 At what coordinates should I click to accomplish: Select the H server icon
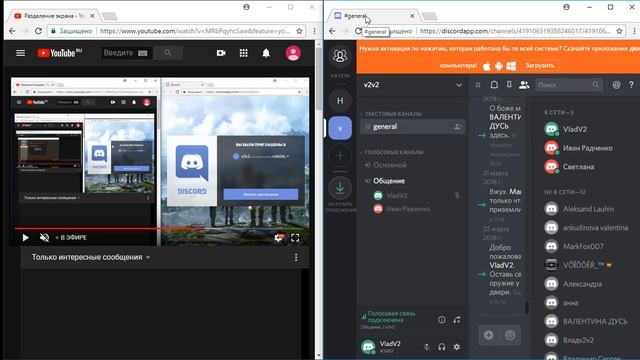coord(340,100)
